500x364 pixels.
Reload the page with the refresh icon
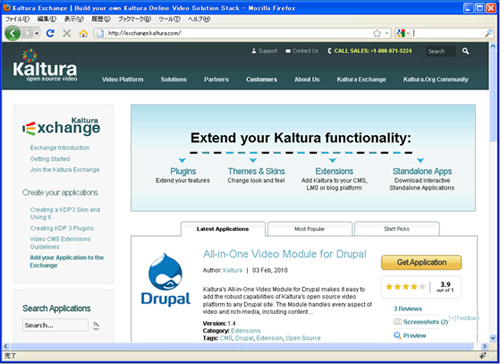click(50, 33)
